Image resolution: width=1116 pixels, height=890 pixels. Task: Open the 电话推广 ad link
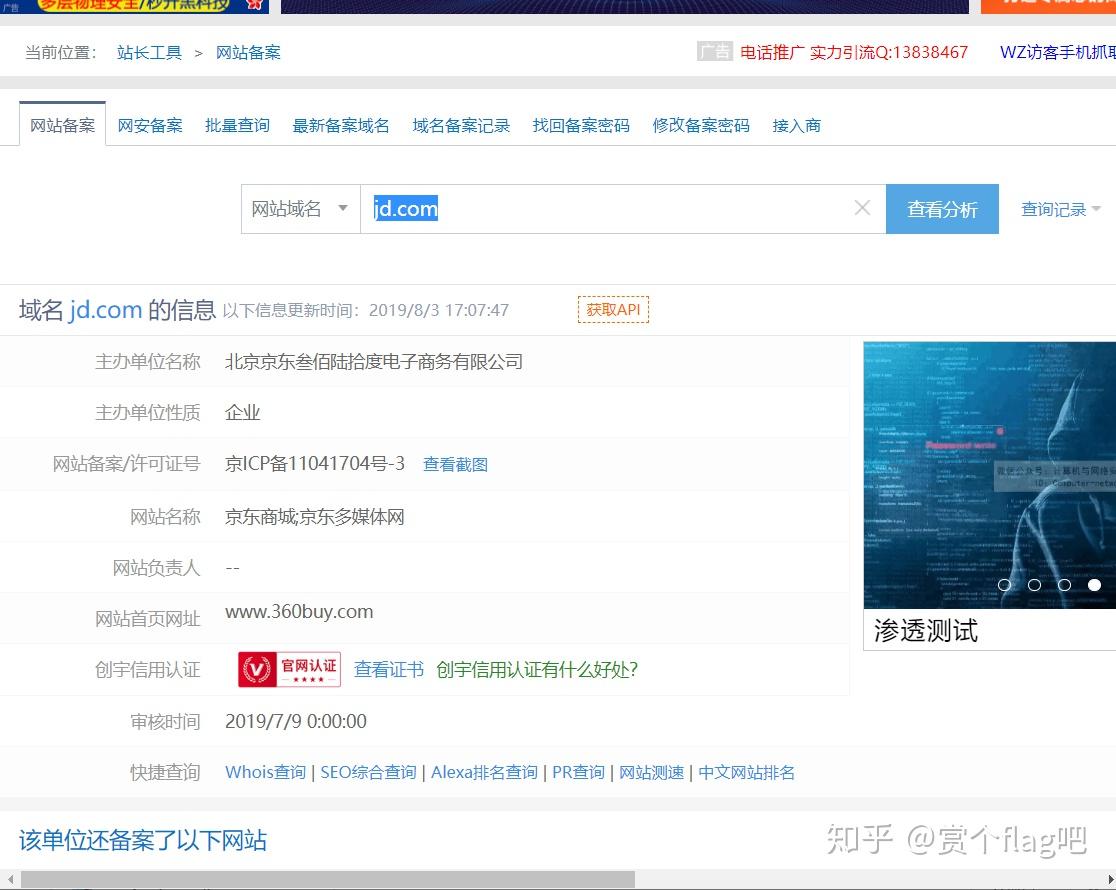click(x=854, y=52)
